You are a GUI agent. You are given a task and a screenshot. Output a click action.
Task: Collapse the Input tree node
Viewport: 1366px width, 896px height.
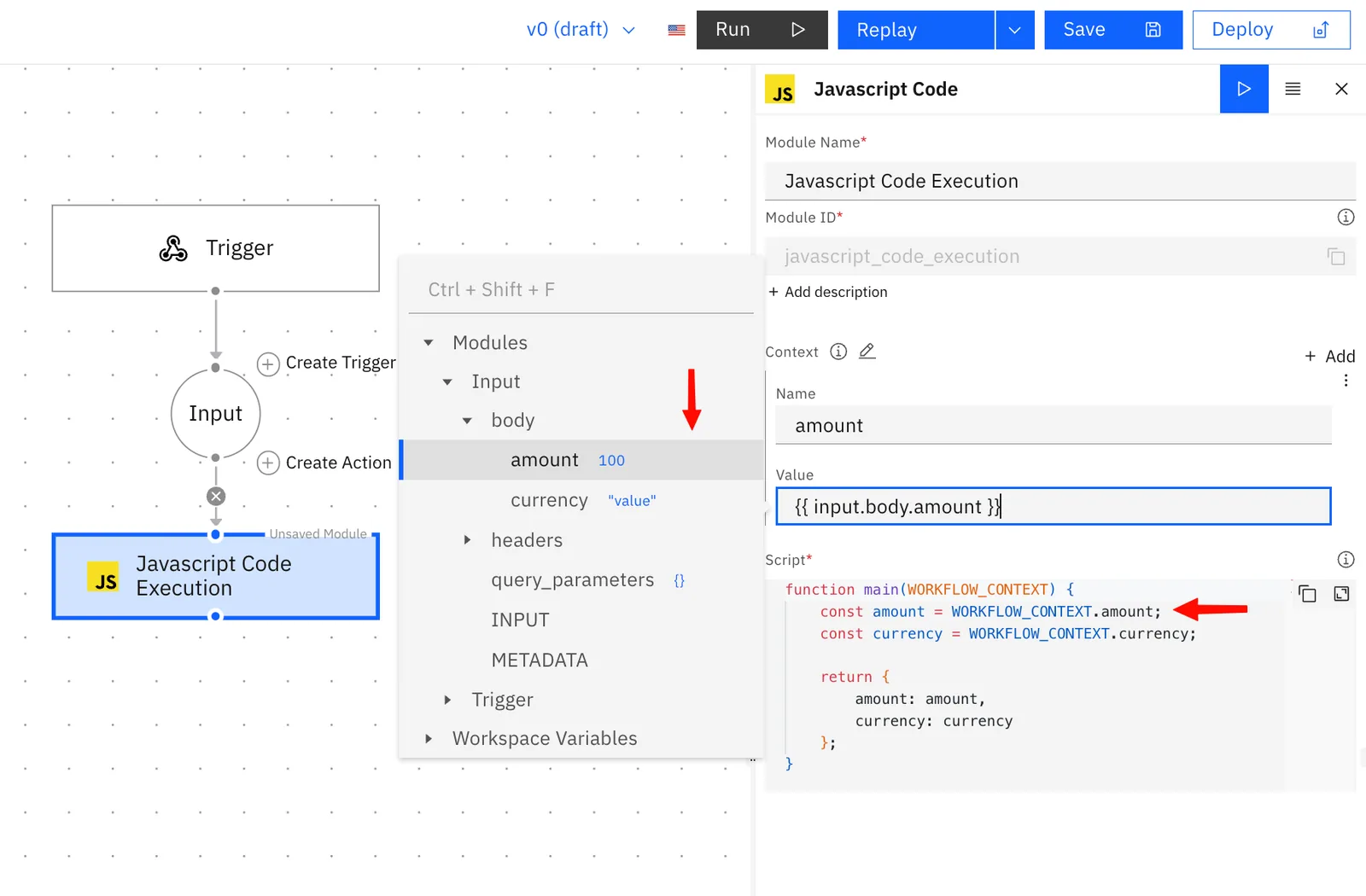click(x=447, y=382)
